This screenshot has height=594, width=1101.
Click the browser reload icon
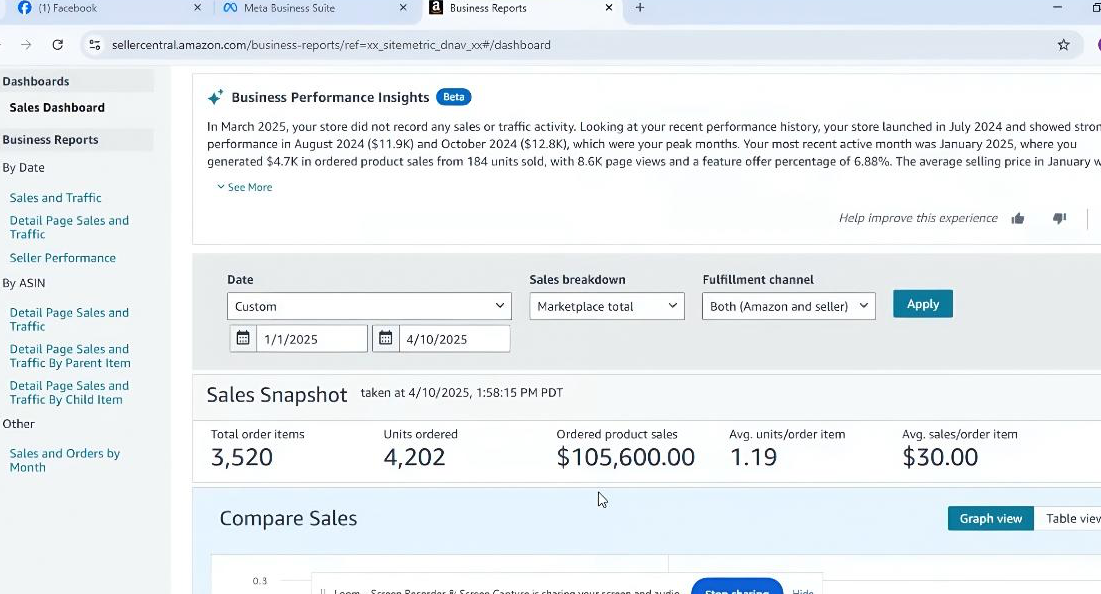(x=58, y=45)
